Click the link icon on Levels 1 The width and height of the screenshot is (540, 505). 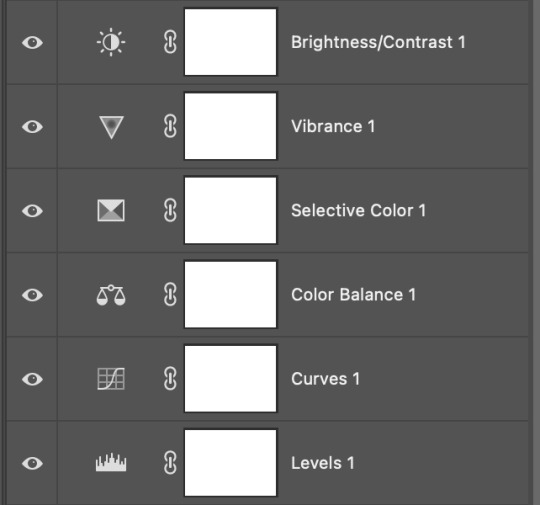[170, 463]
